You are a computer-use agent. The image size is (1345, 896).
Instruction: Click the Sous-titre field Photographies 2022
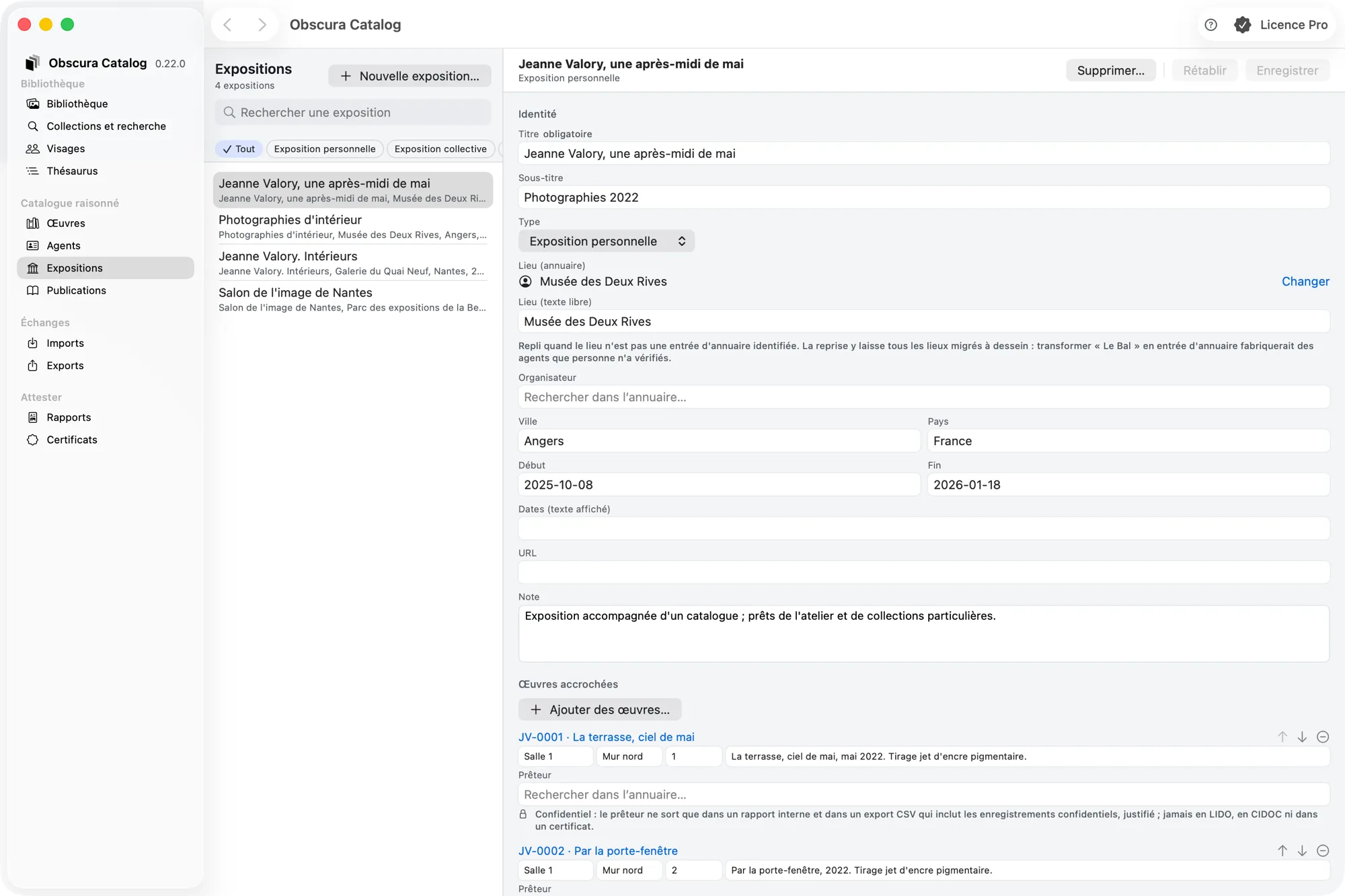tap(923, 197)
